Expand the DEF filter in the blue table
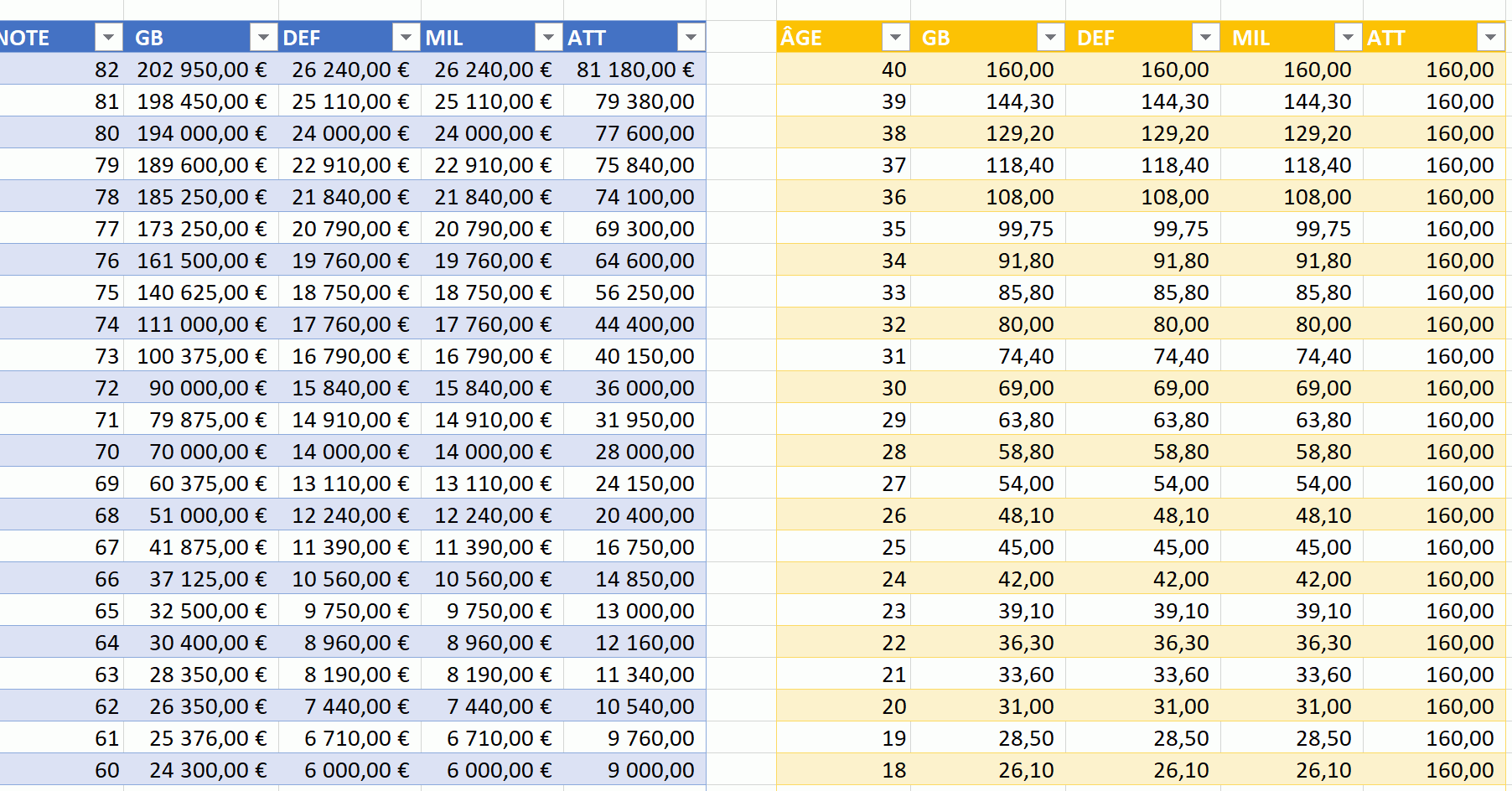Screen dimensions: 1512x791 (406, 38)
